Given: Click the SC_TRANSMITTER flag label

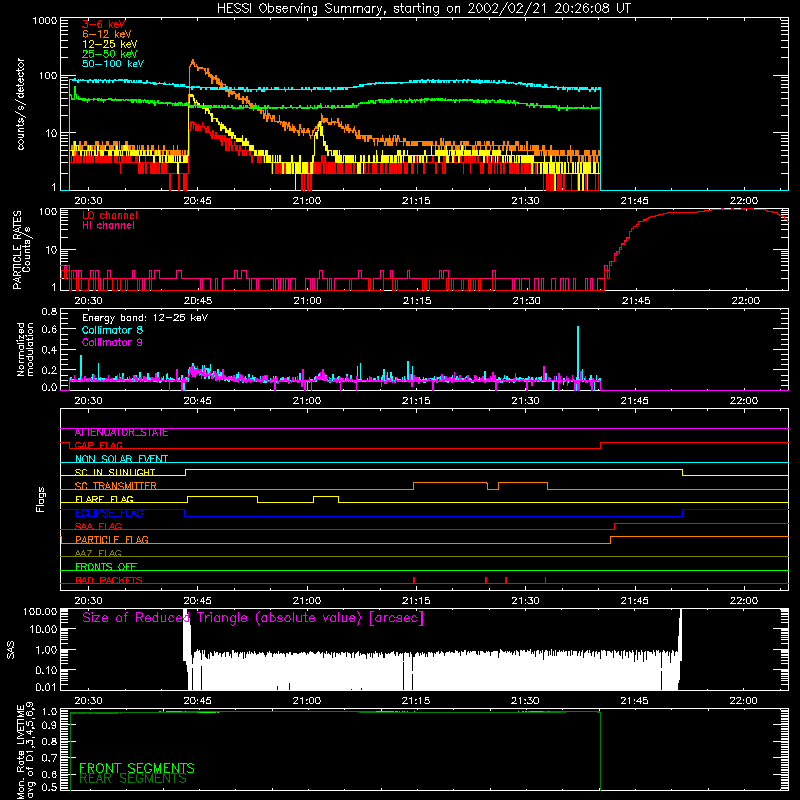Looking at the screenshot, I should (115, 486).
